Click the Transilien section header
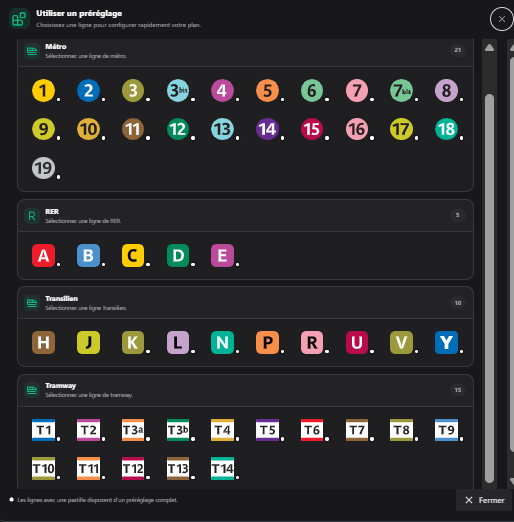The height and width of the screenshot is (522, 514). pyautogui.click(x=245, y=303)
